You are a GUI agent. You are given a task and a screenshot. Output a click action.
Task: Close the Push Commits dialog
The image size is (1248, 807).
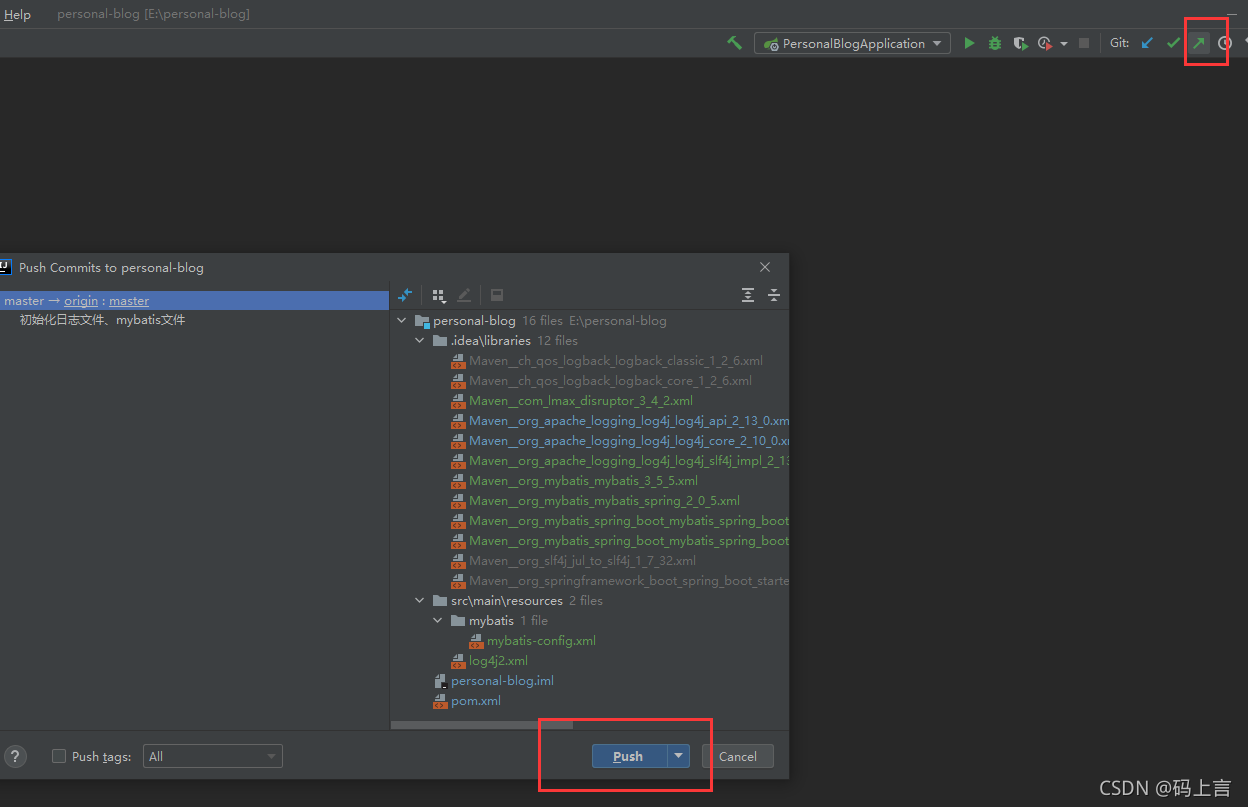click(x=765, y=267)
